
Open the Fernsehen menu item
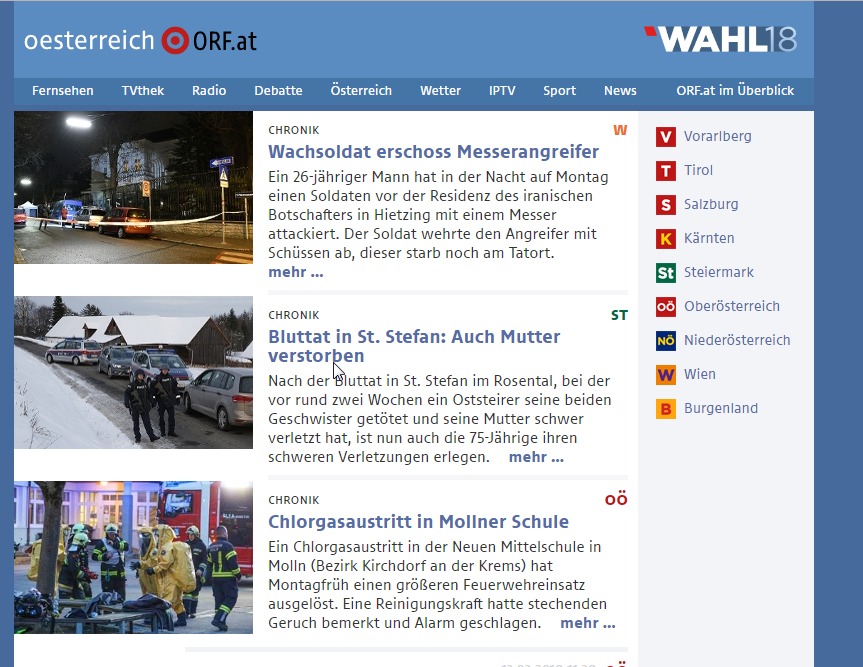coord(63,91)
